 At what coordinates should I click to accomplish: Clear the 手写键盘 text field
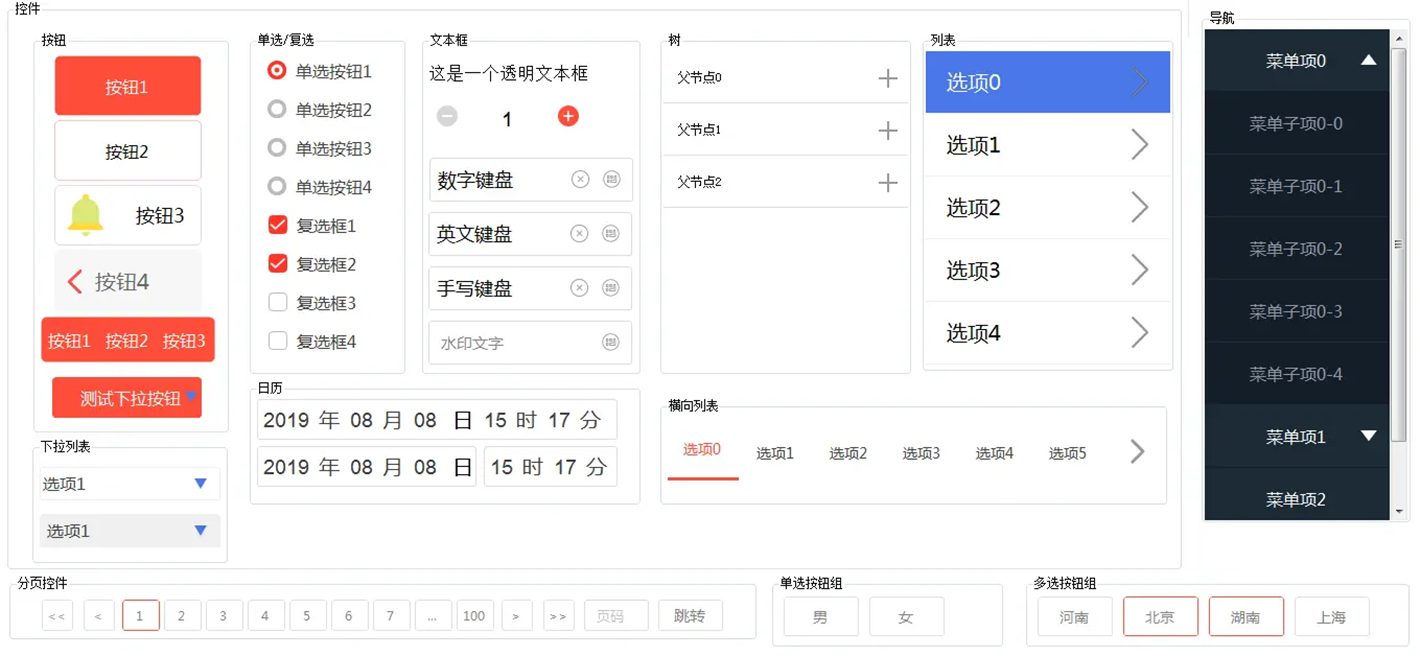(579, 288)
